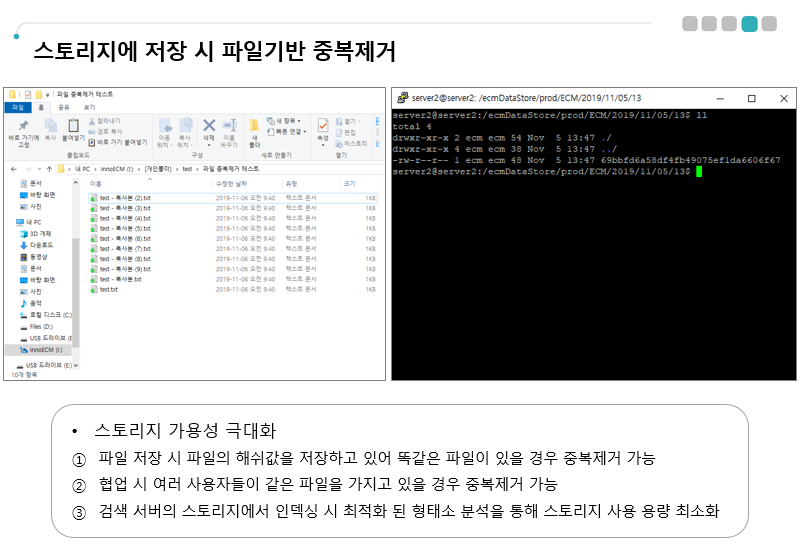Screen dimensions: 800x555
Task: Click the 잘라내기 (Cut) scissors button
Action: pos(105,120)
